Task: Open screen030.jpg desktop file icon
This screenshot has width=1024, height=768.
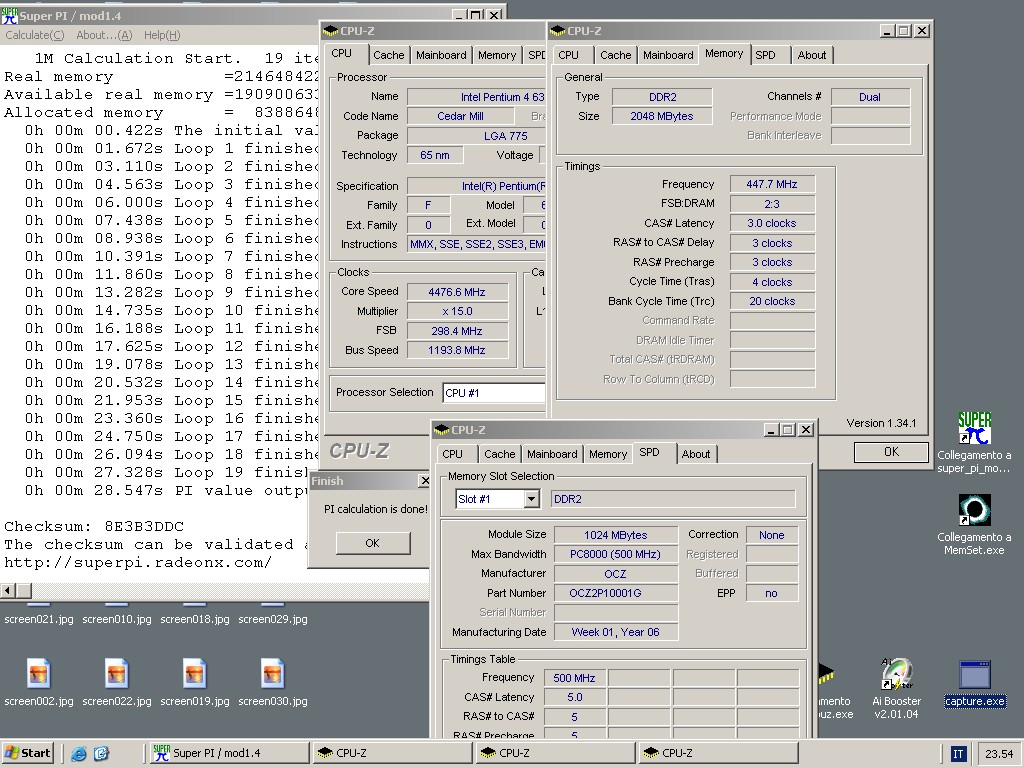Action: coord(272,673)
